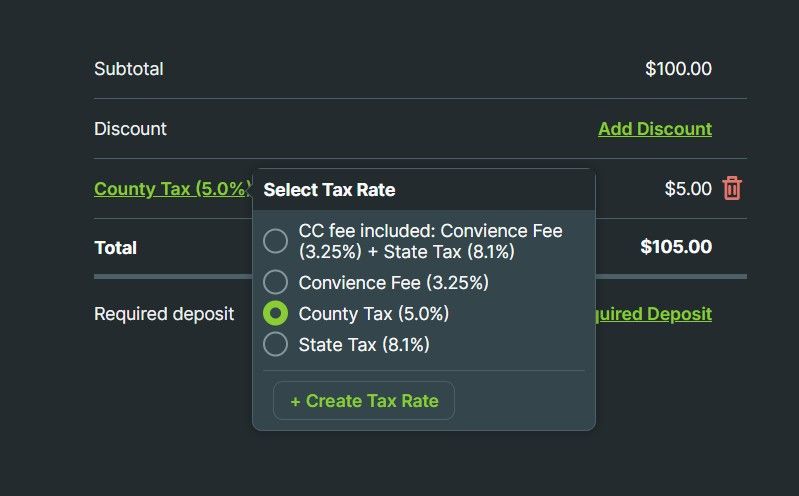Click the Required deposit row label
Viewport: 799px width, 496px height.
point(164,314)
